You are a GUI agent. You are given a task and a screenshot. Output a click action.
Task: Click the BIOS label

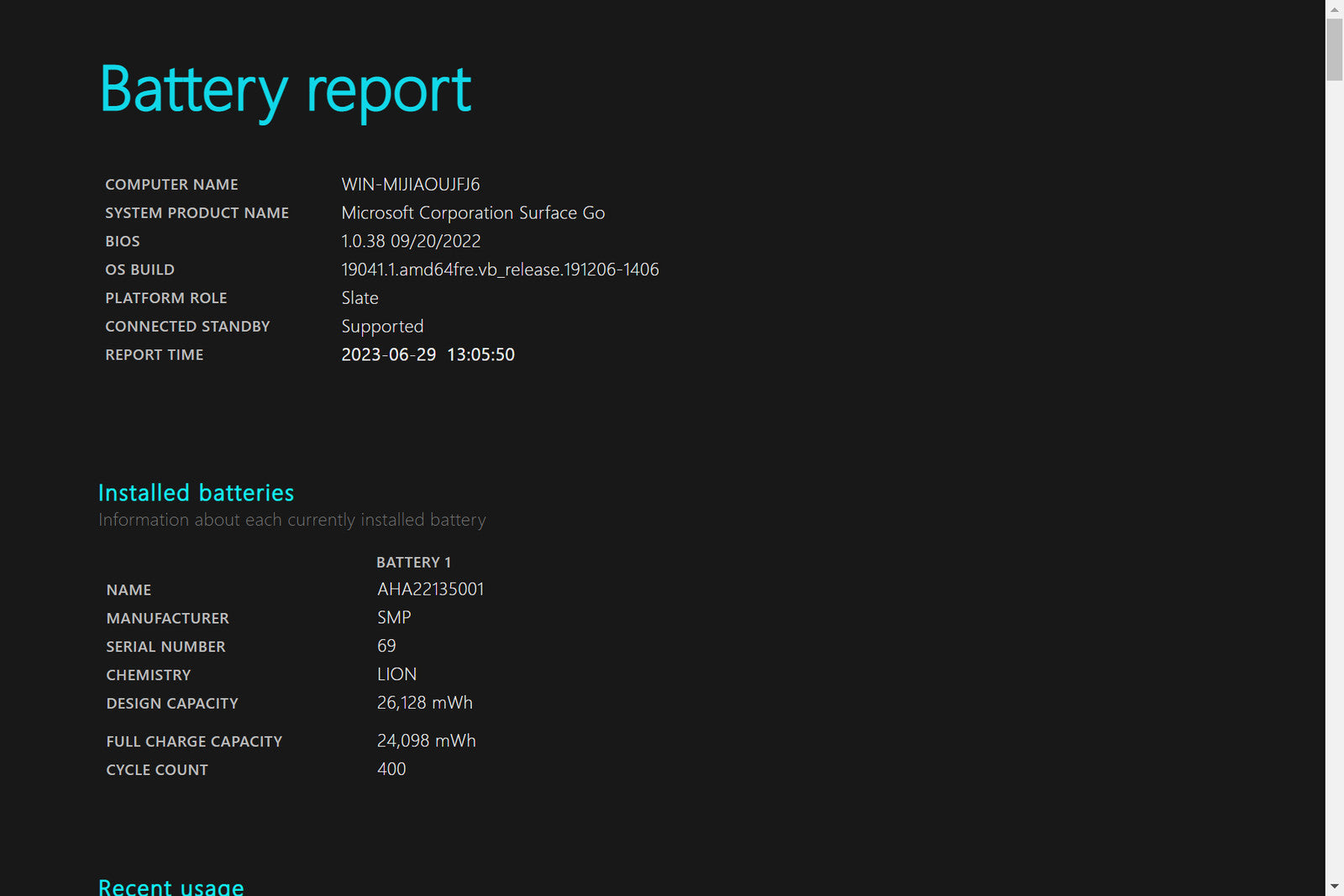(x=123, y=242)
